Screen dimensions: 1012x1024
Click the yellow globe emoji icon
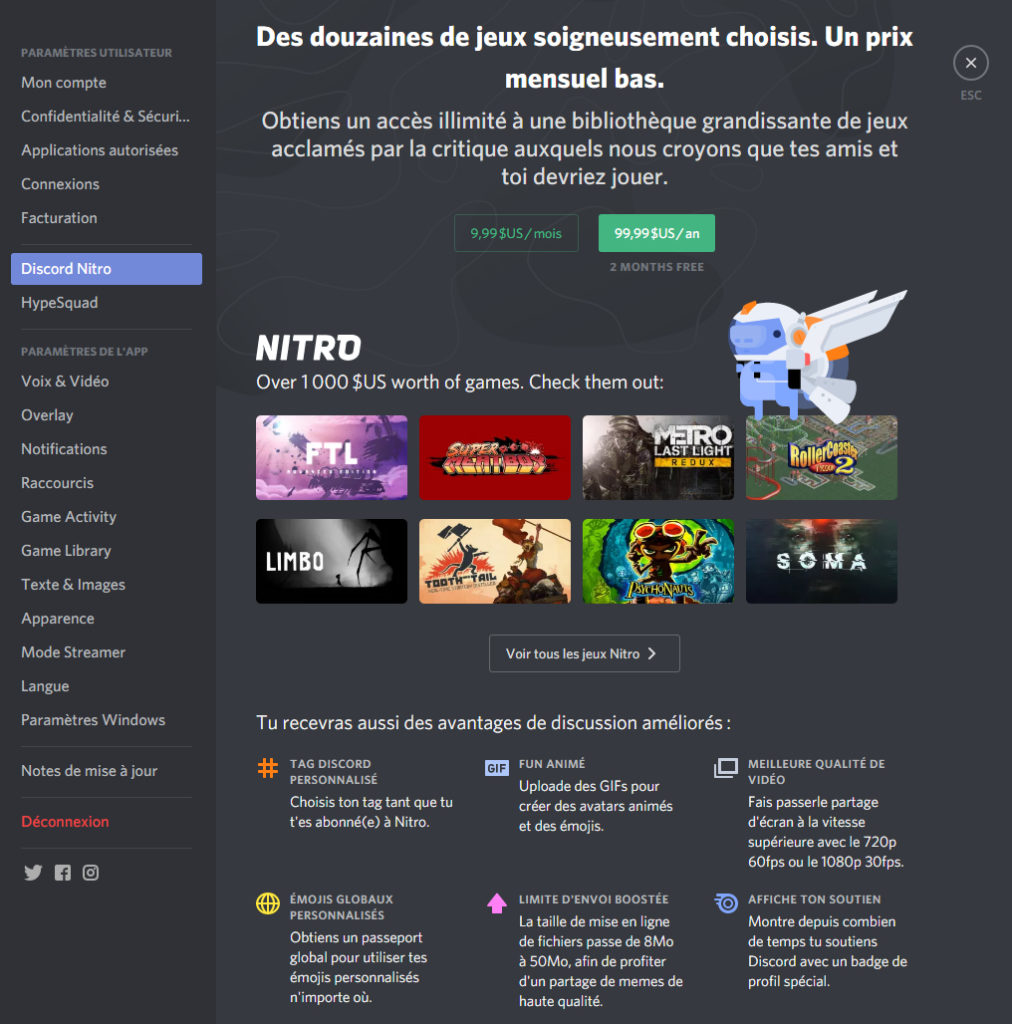(268, 903)
